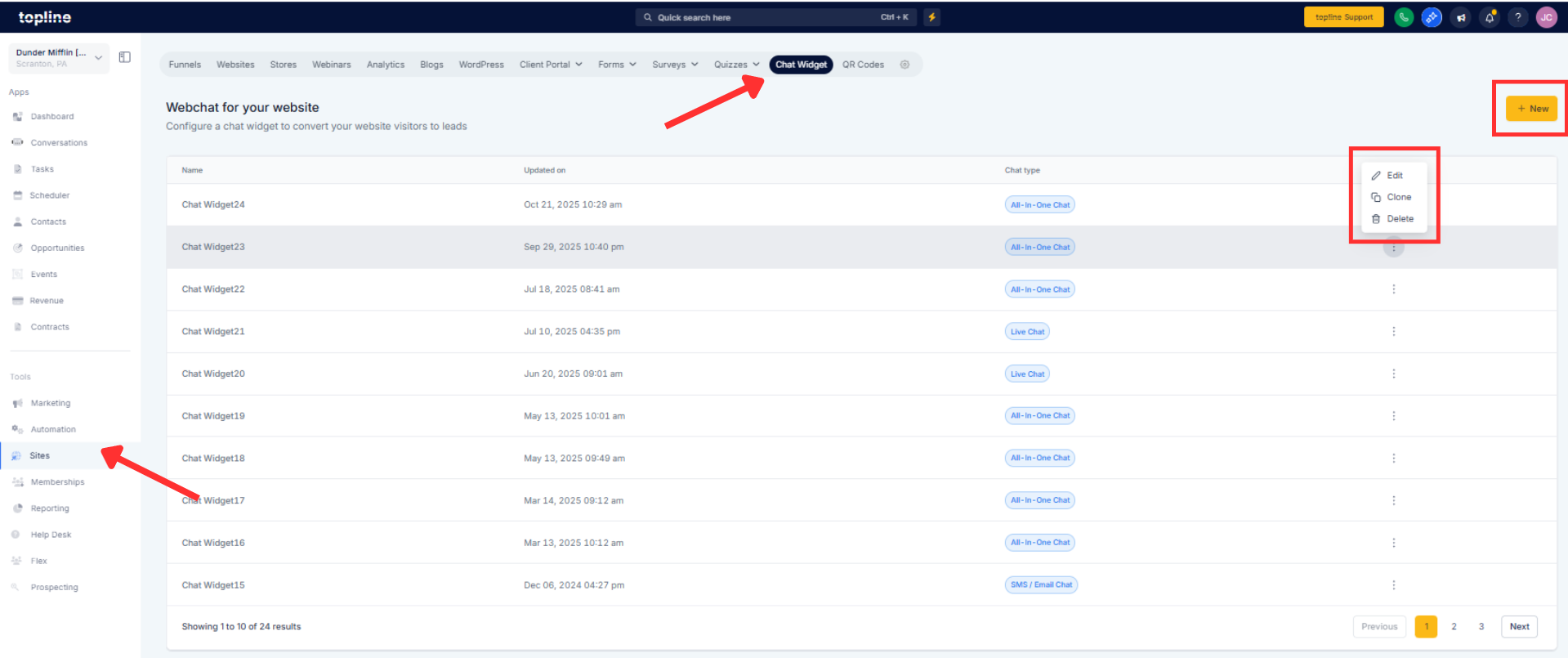Open the Marketing tool

51,403
